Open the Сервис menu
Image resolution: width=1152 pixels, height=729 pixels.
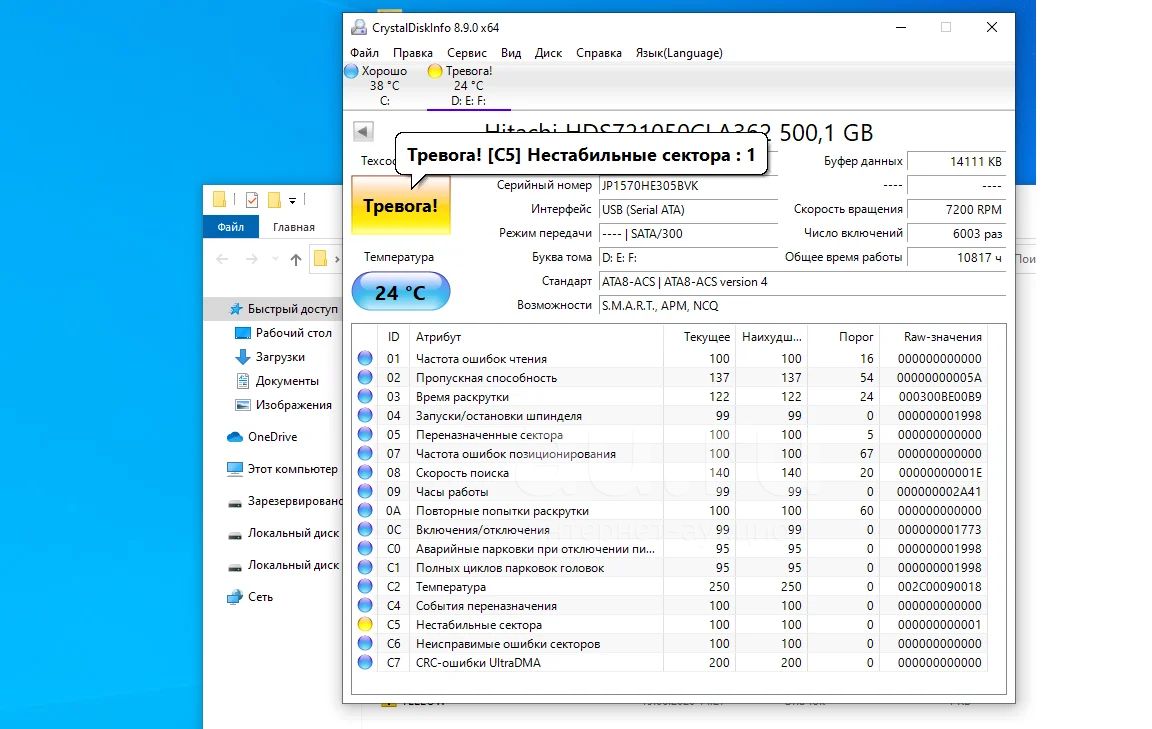(x=467, y=53)
